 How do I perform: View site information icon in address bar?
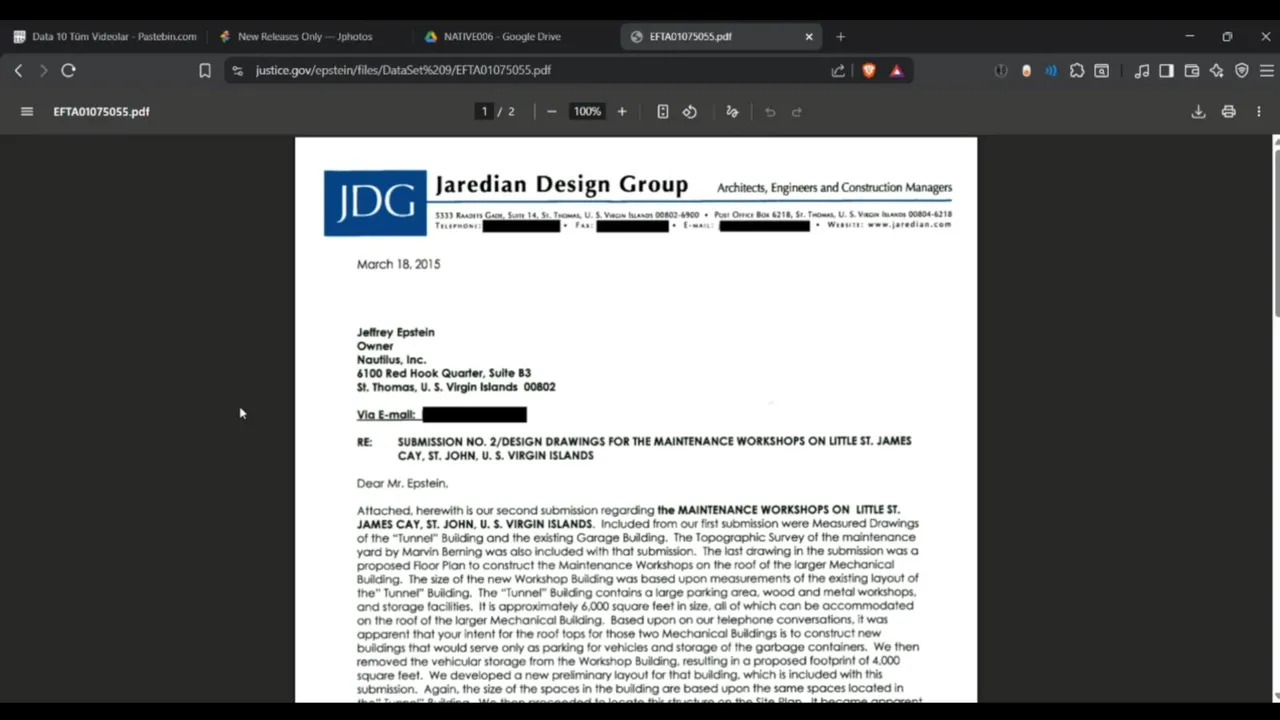point(237,70)
